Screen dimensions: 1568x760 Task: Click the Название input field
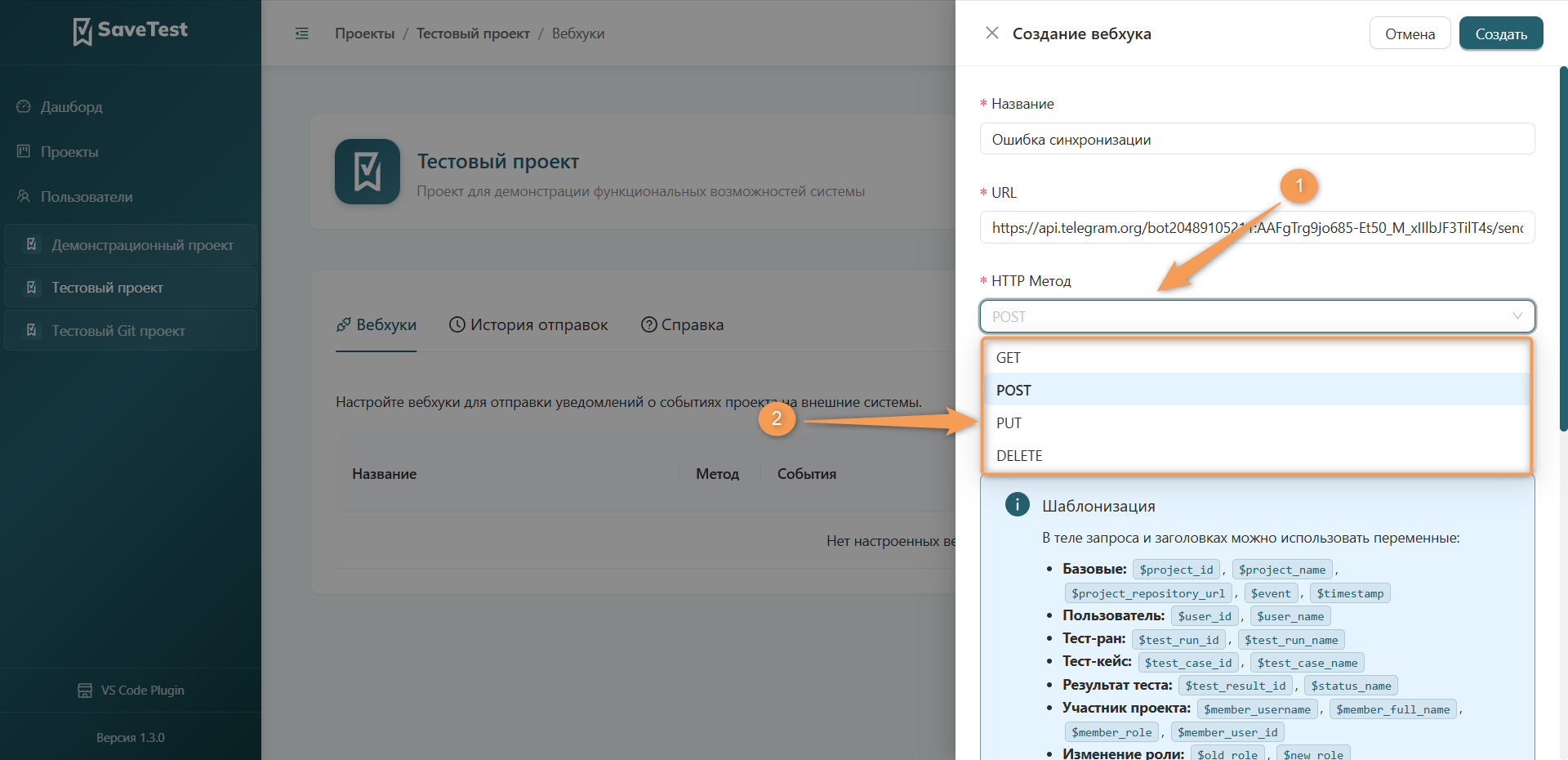pyautogui.click(x=1257, y=139)
